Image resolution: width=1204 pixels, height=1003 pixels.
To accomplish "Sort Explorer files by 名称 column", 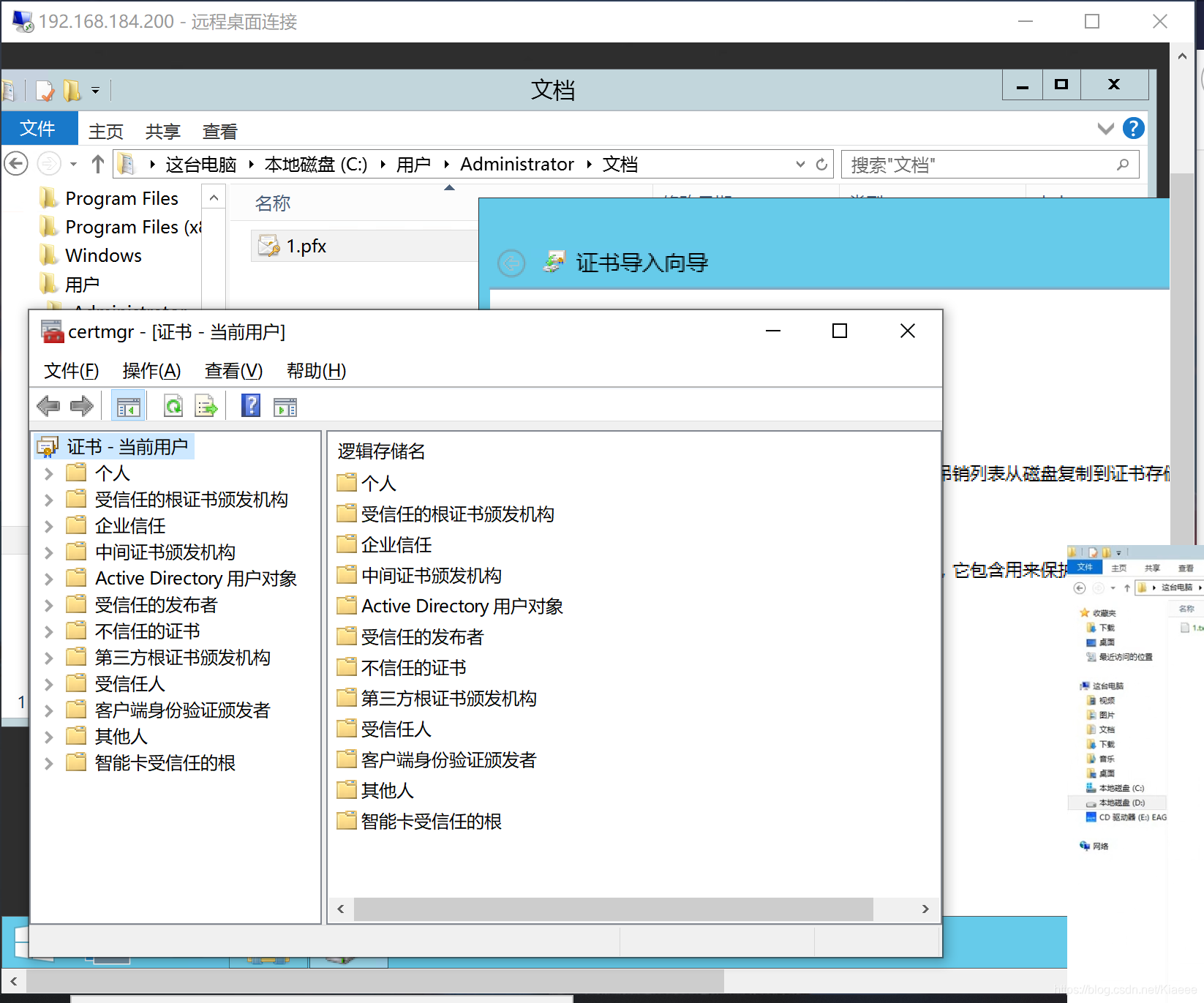I will pos(273,203).
